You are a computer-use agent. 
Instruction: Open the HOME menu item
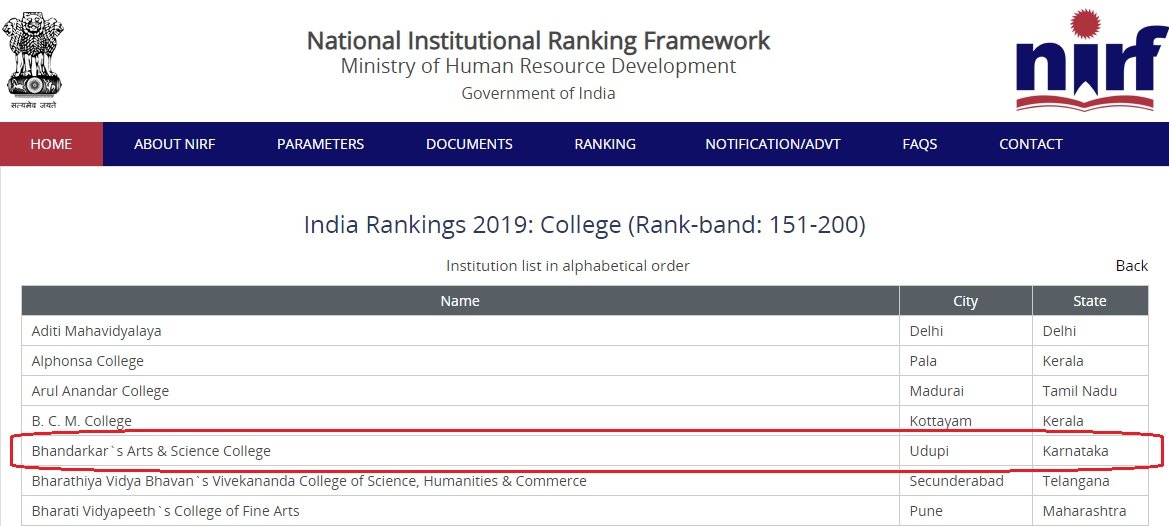click(51, 144)
